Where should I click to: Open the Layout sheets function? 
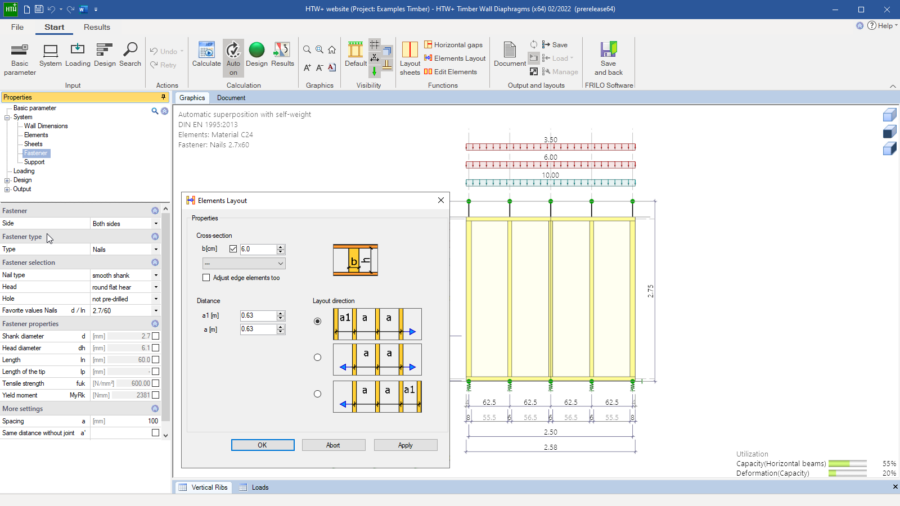[x=410, y=58]
